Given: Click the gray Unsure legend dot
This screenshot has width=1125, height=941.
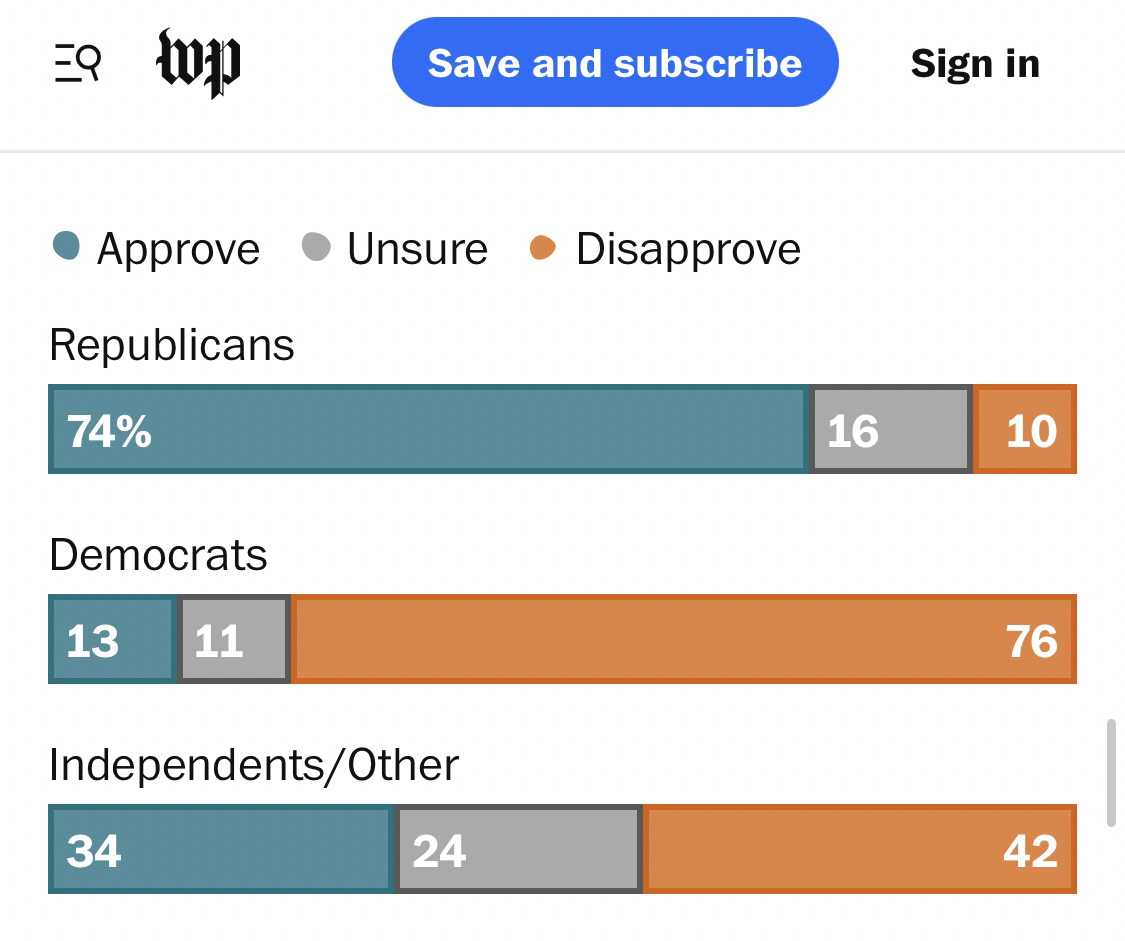Looking at the screenshot, I should coord(316,246).
